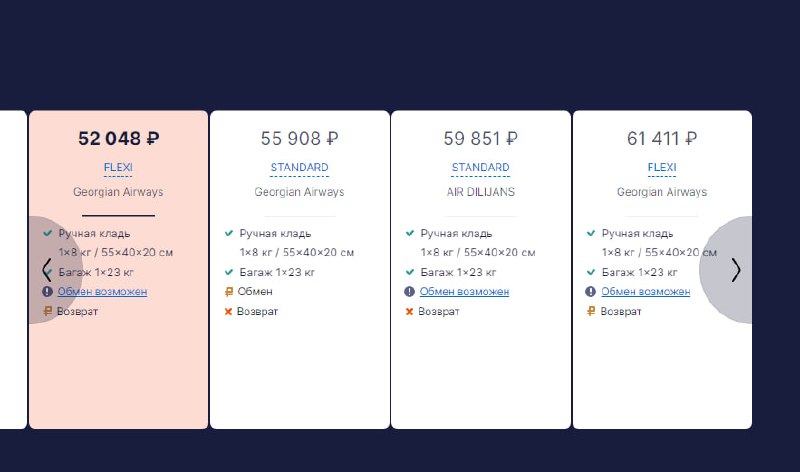Select the highlighted 52 048 ₽ fare
Screen dimensions: 800x472
pyautogui.click(x=118, y=269)
